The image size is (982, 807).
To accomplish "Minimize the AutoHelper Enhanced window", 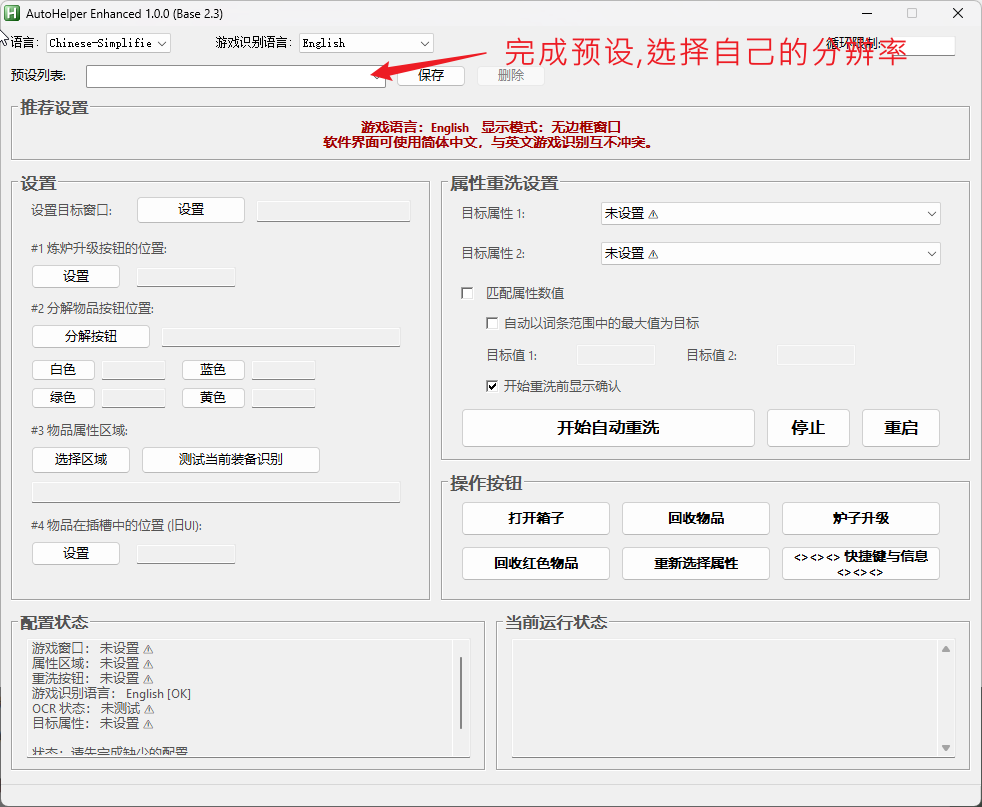I will [867, 13].
